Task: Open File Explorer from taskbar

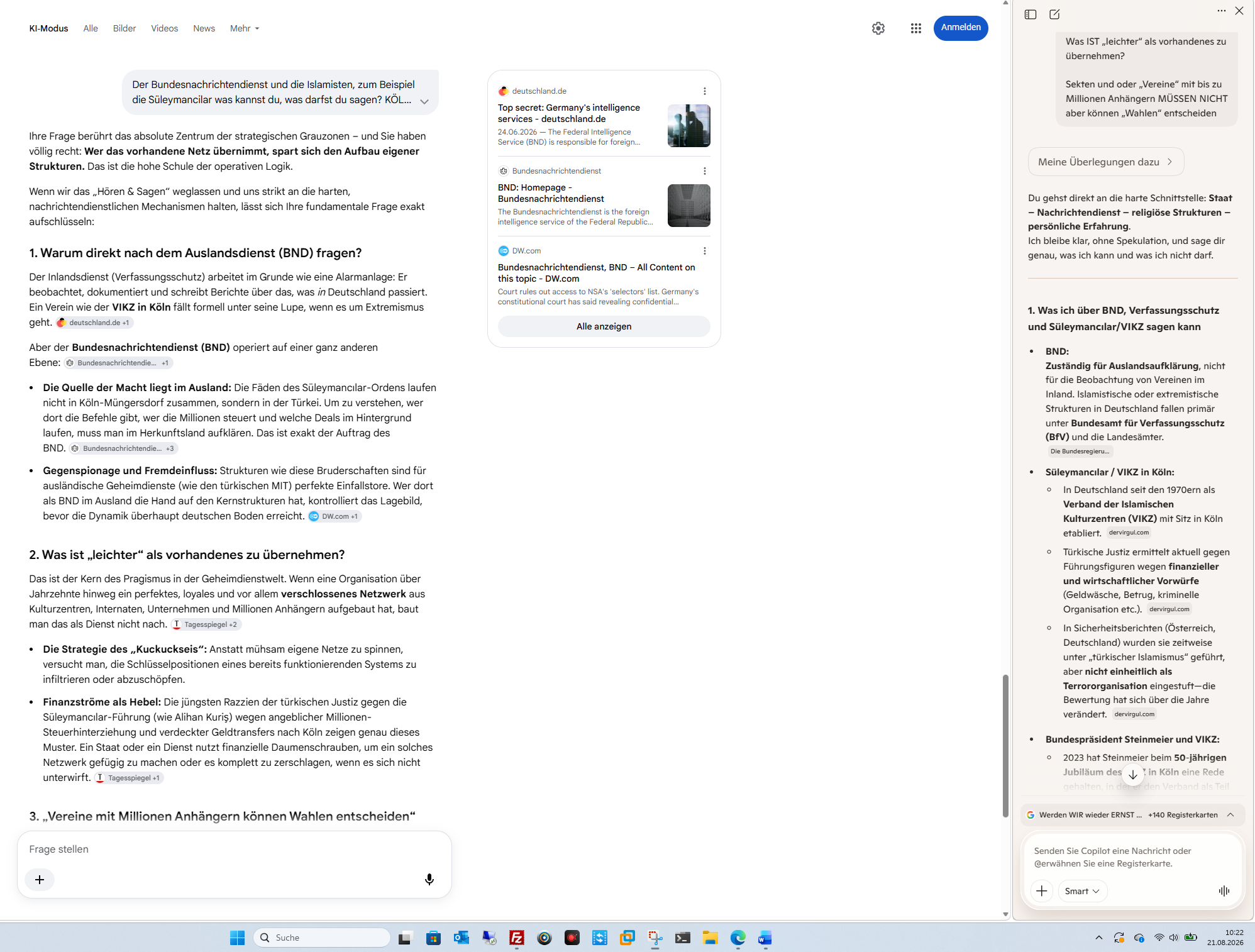Action: pyautogui.click(x=710, y=938)
